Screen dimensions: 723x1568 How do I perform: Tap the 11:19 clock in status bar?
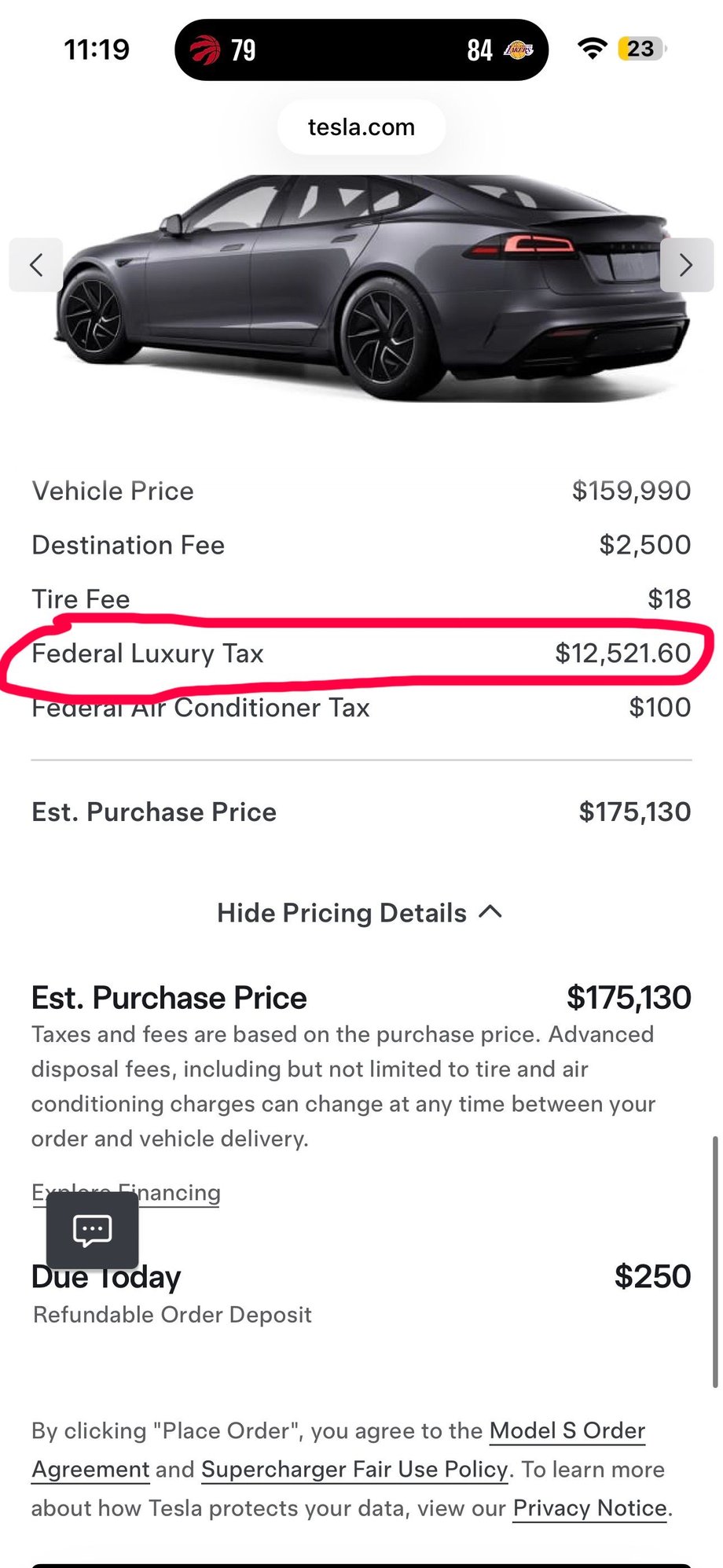[97, 50]
